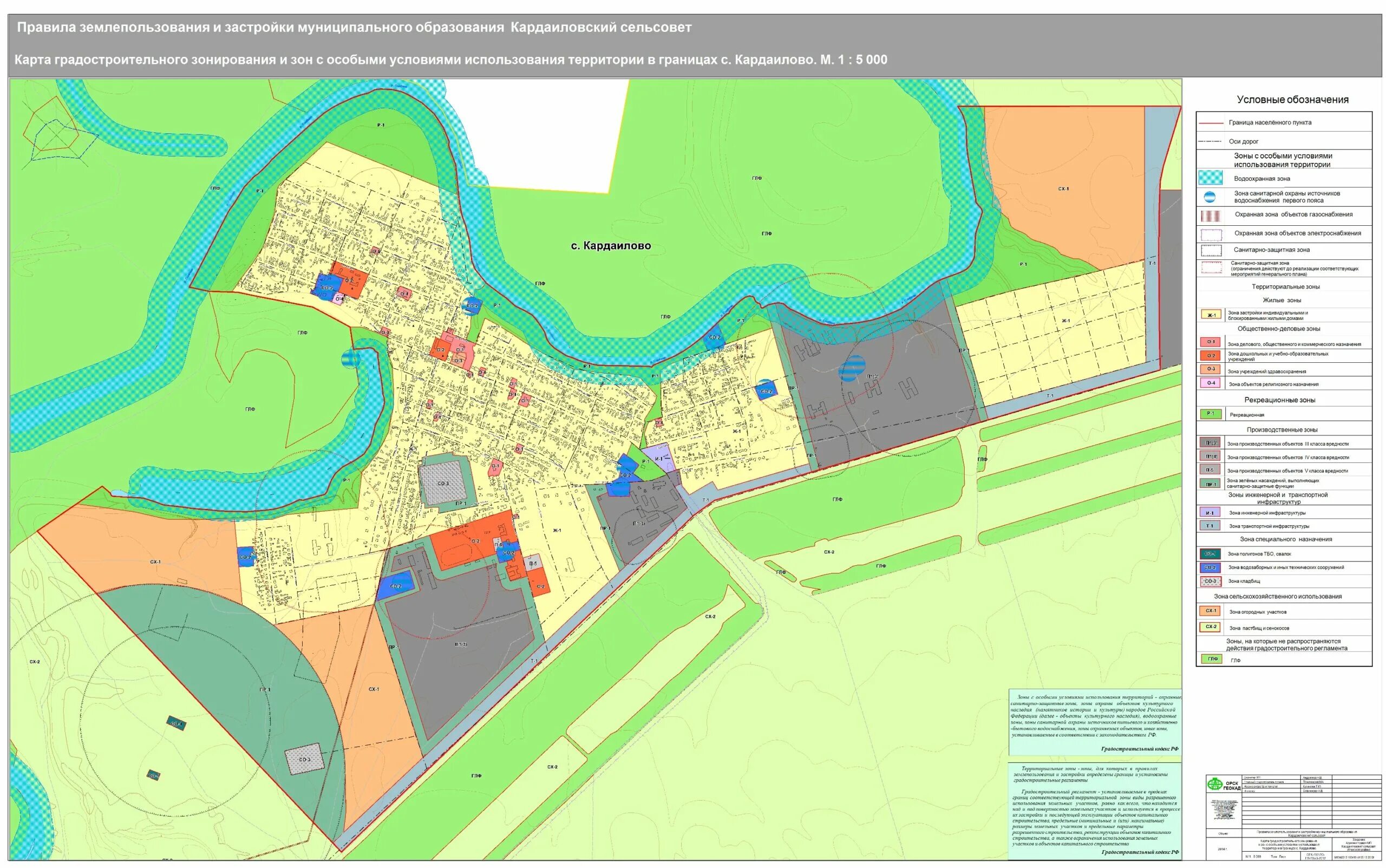The width and height of the screenshot is (1386, 868).
Task: Click the Граница населённого пункта legend entry
Action: point(1269,122)
